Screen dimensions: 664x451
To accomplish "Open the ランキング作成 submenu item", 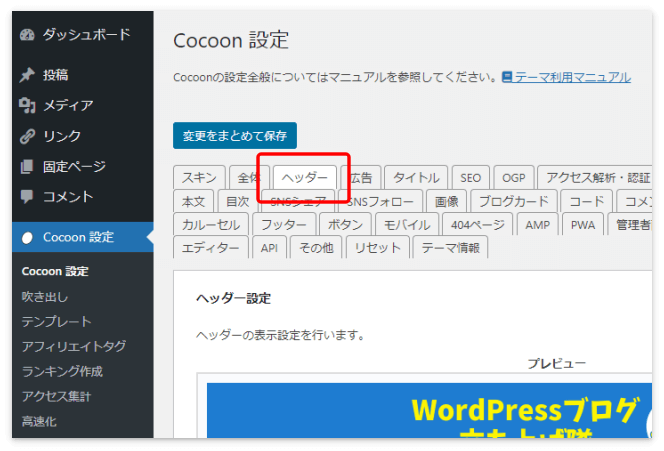I will tap(62, 371).
